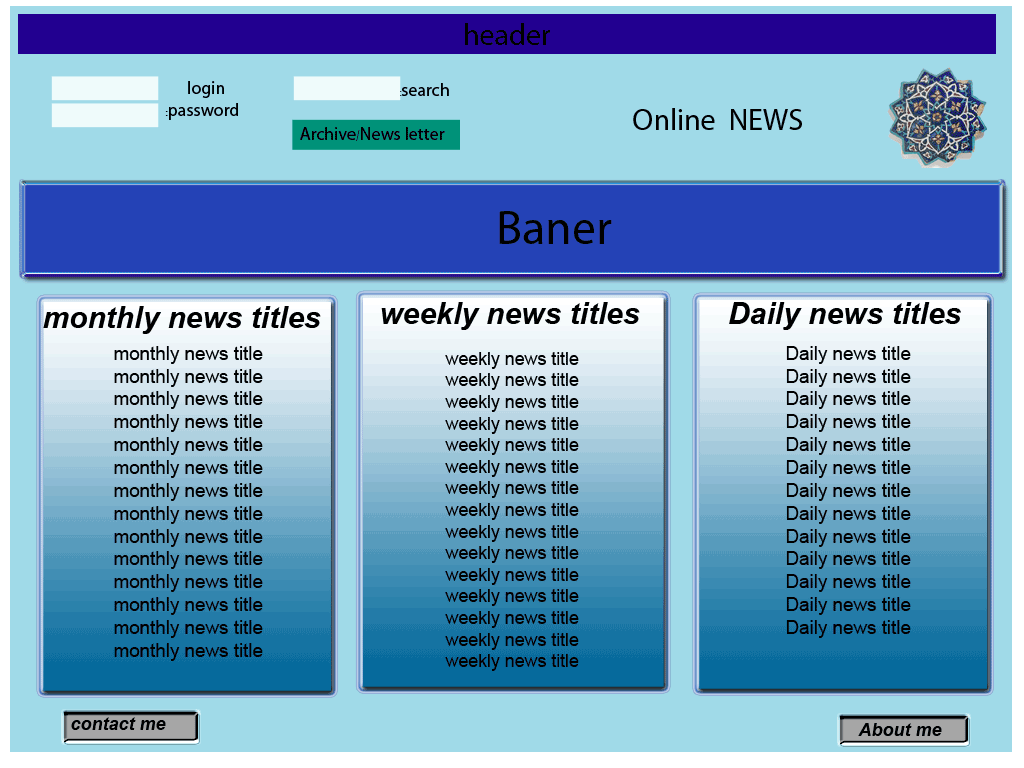Screen dimensions: 1024x768
Task: Open the first monthly news title link
Action: click(x=188, y=354)
